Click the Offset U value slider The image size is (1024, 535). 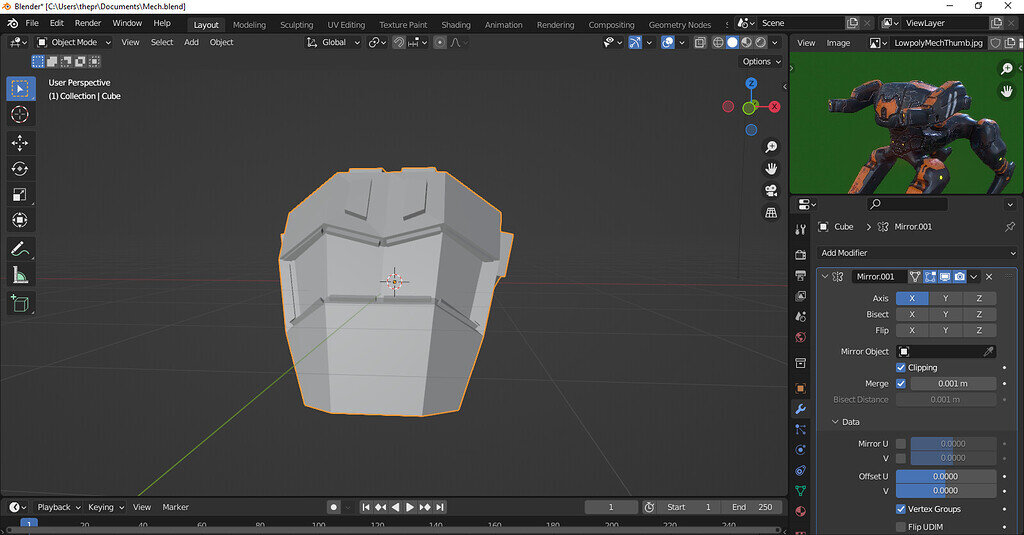coord(945,476)
